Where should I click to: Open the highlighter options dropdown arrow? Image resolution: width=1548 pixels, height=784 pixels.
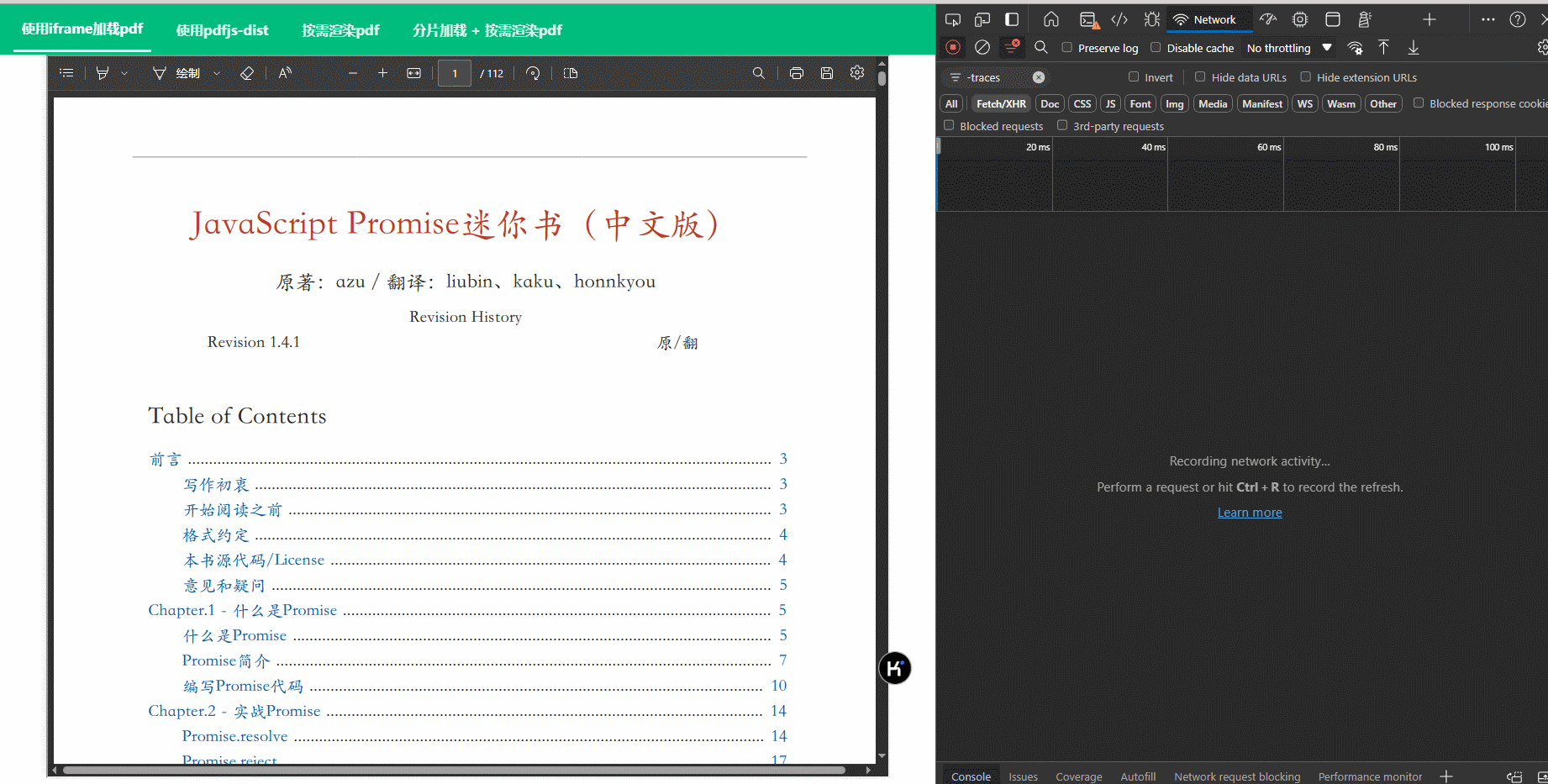[124, 73]
